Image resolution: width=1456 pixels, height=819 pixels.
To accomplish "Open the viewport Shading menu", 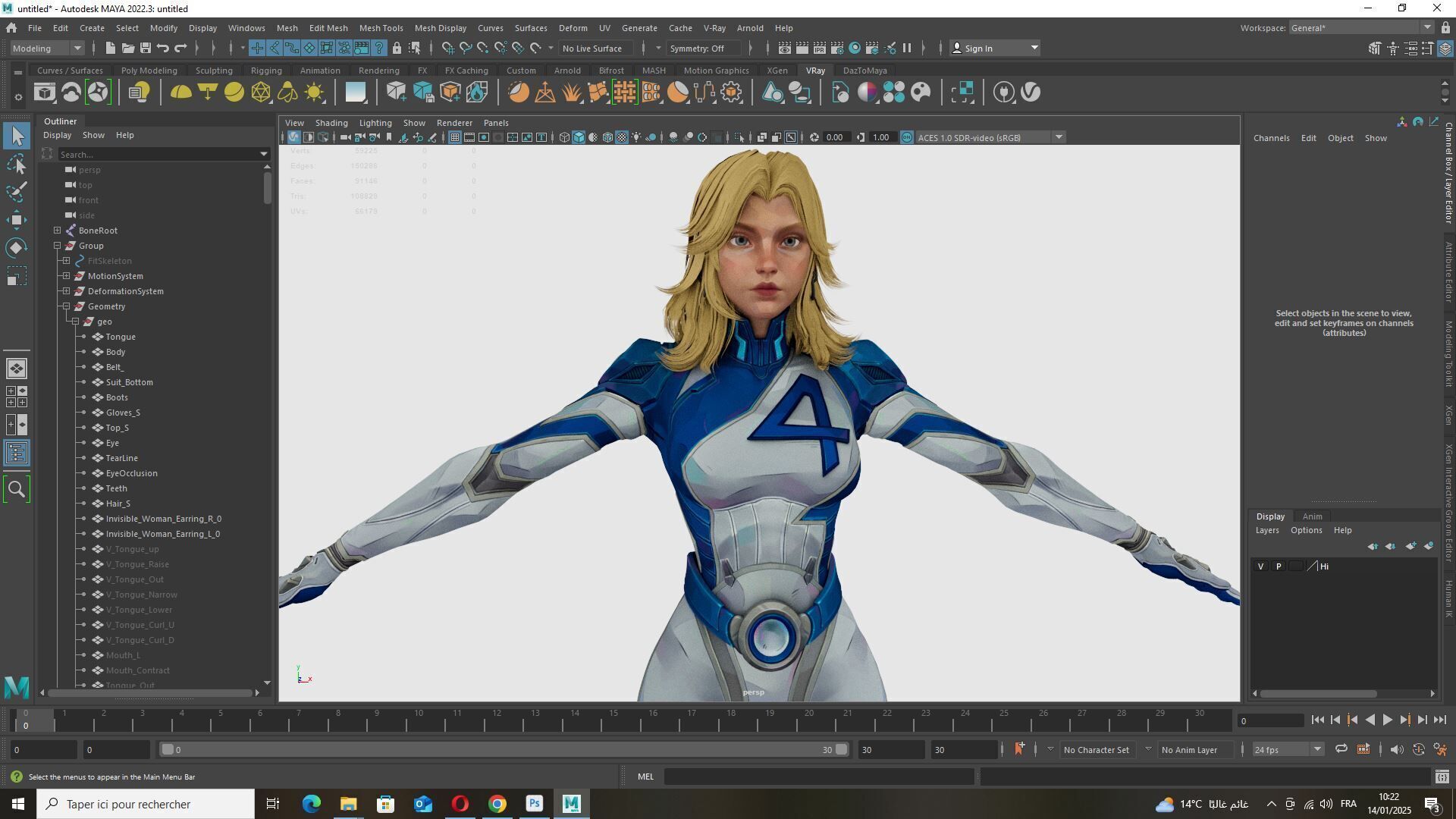I will pos(331,123).
